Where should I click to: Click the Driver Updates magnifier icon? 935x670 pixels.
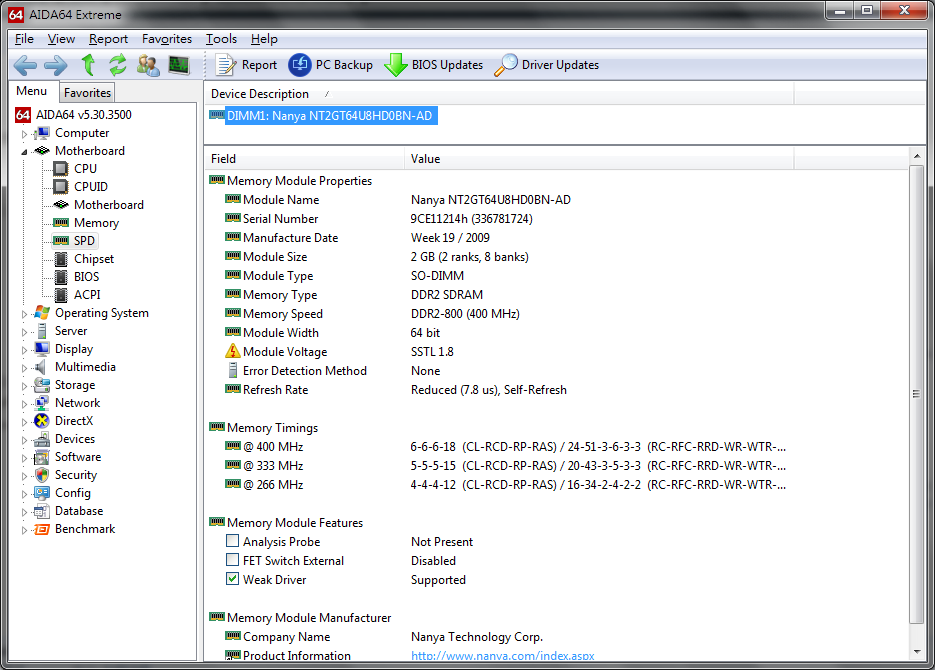[506, 65]
